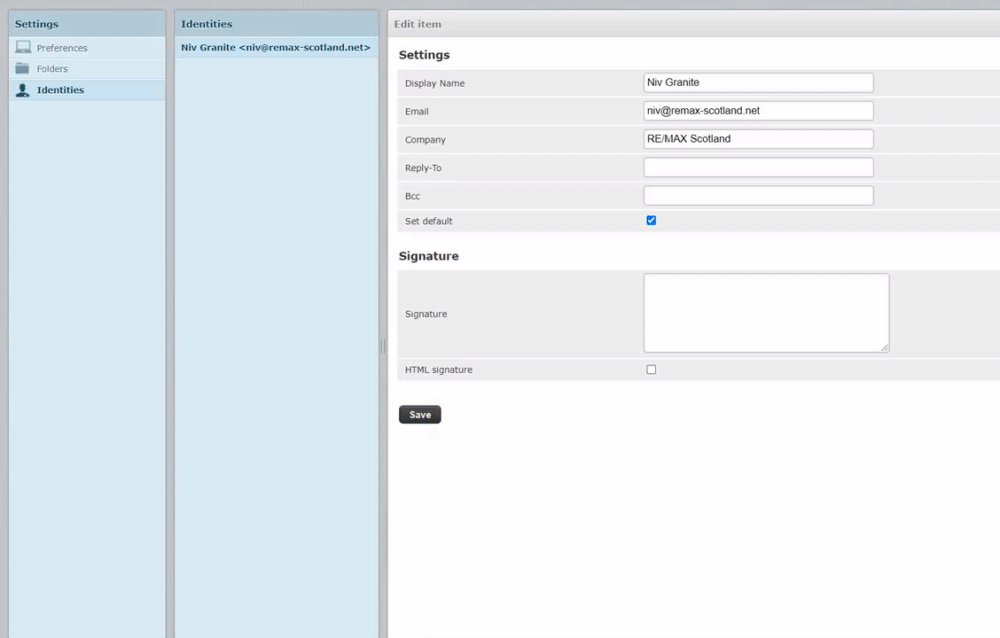Select the Niv Granite identity entry
Screen dimensions: 1000x638
click(274, 46)
